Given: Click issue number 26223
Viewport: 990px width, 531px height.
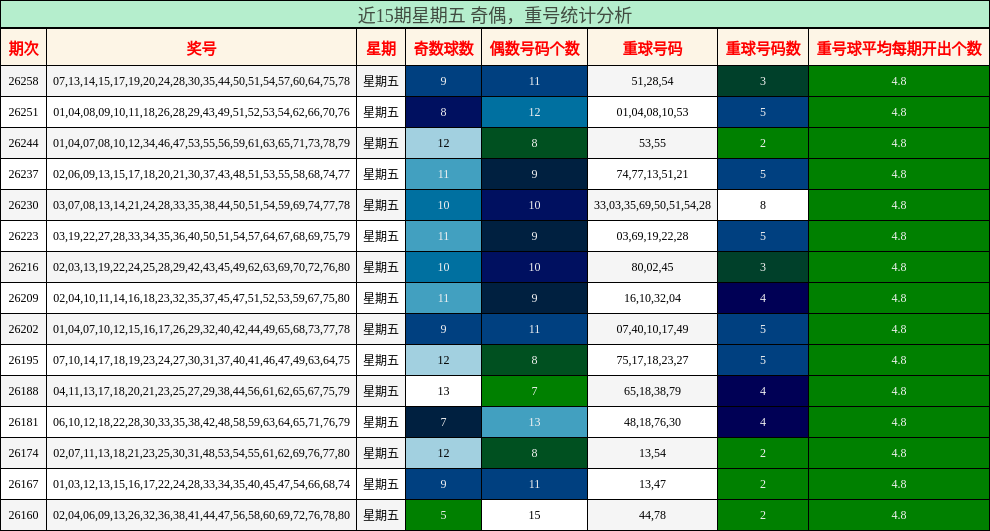Looking at the screenshot, I should (23, 236).
